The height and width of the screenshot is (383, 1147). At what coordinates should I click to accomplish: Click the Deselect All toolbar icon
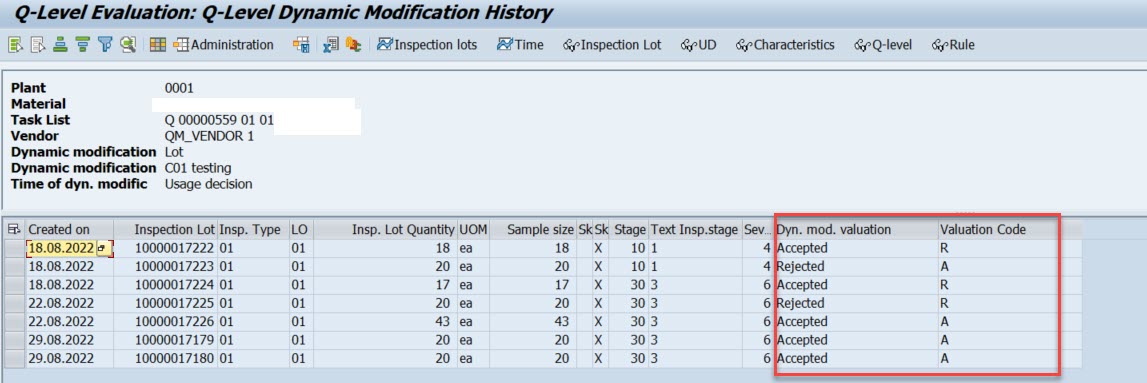[x=38, y=45]
